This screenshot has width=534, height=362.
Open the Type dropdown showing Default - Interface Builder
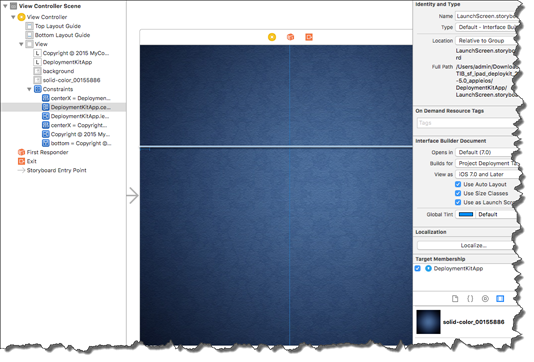click(x=487, y=27)
